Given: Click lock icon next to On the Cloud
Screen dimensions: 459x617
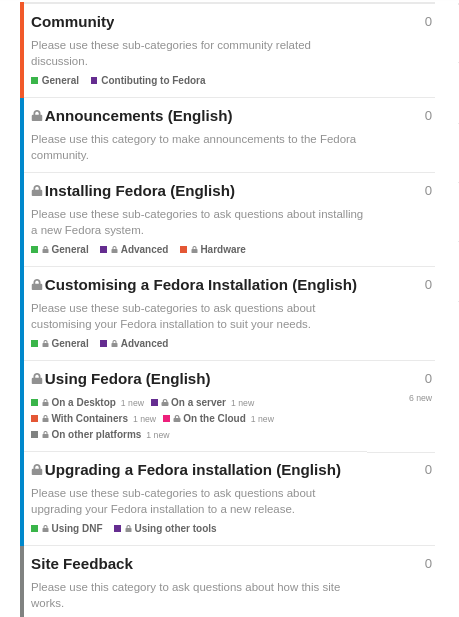Looking at the screenshot, I should pos(177,419).
